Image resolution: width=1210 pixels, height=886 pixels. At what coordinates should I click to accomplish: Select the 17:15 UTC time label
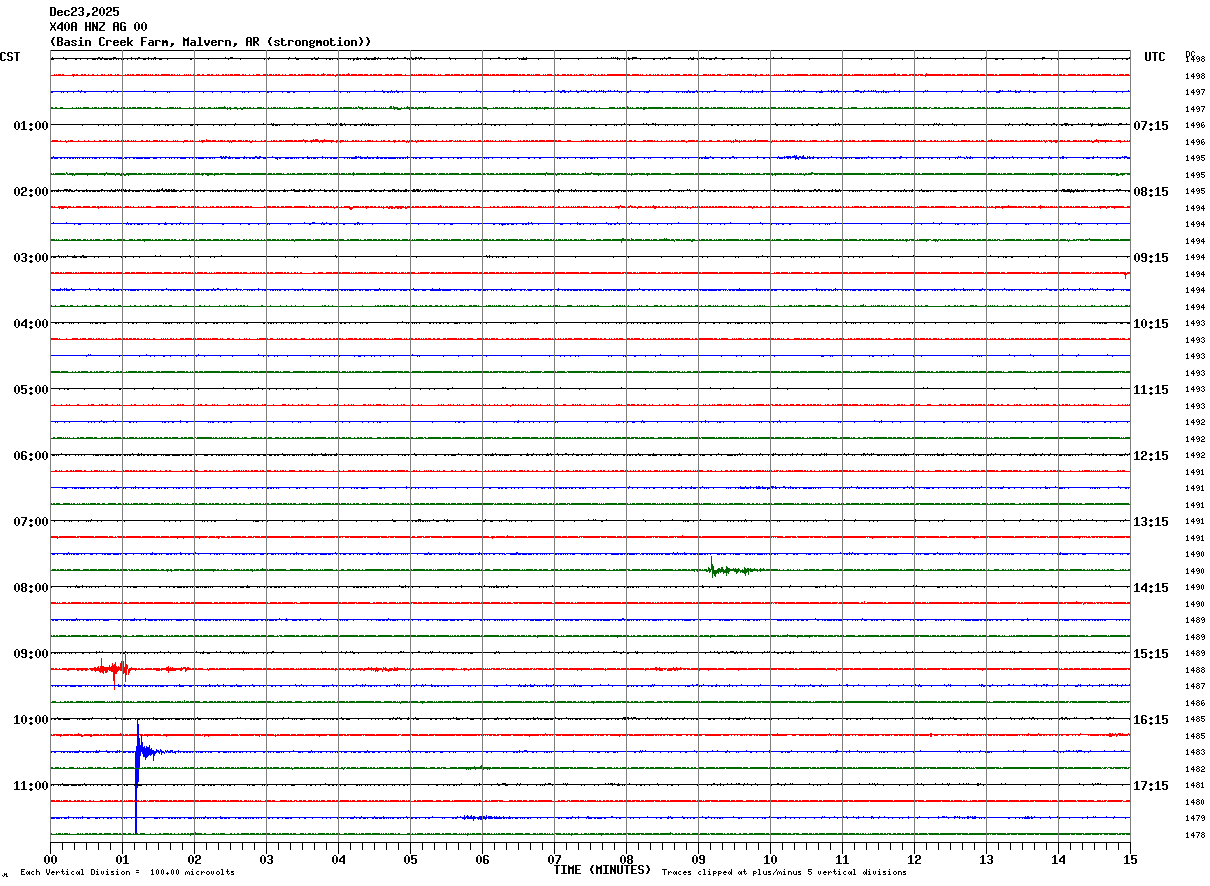click(x=1150, y=786)
